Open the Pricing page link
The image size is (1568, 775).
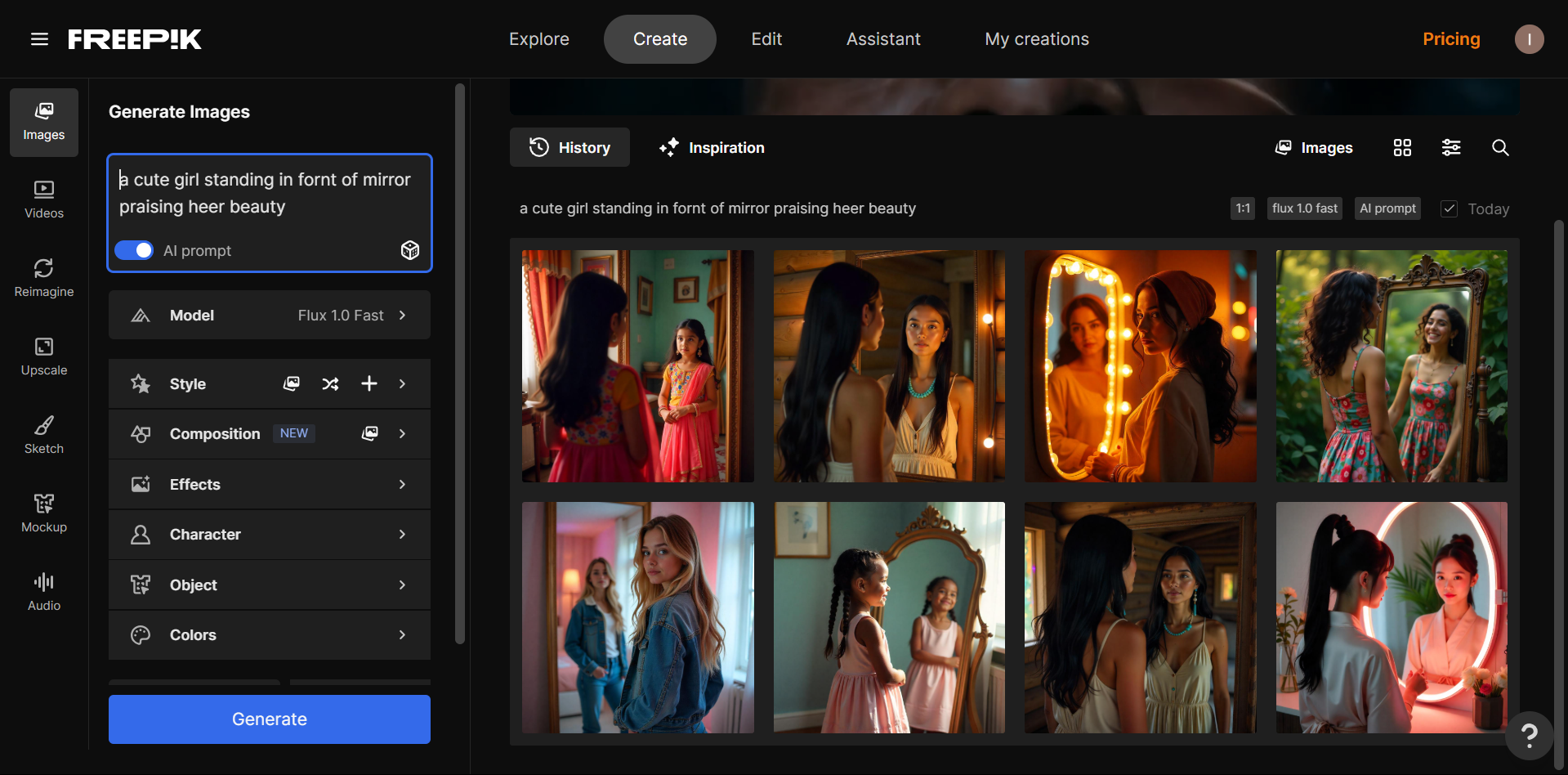(1451, 38)
